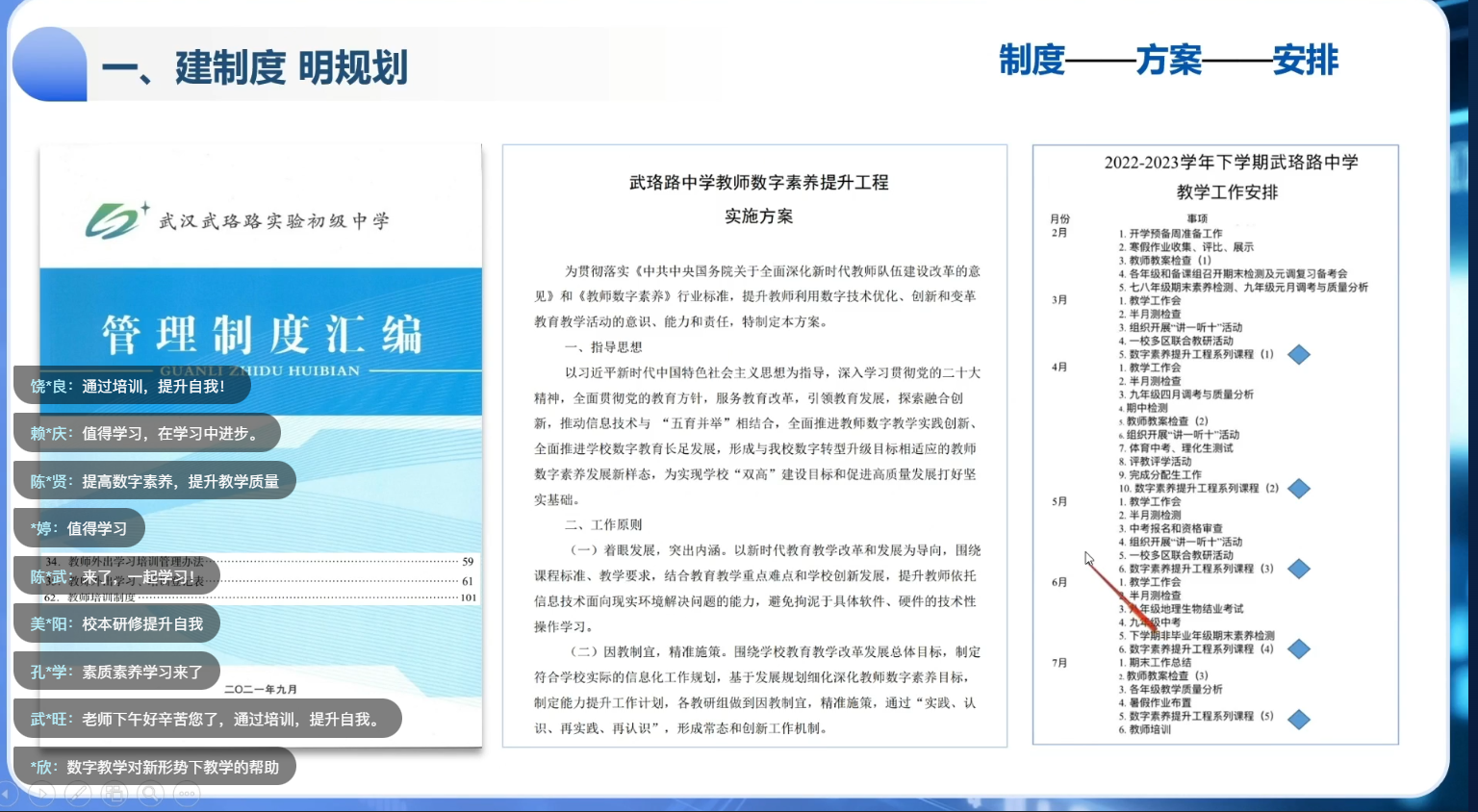Open more slideshow options (three dots)
The width and height of the screenshot is (1478, 812).
[x=187, y=795]
